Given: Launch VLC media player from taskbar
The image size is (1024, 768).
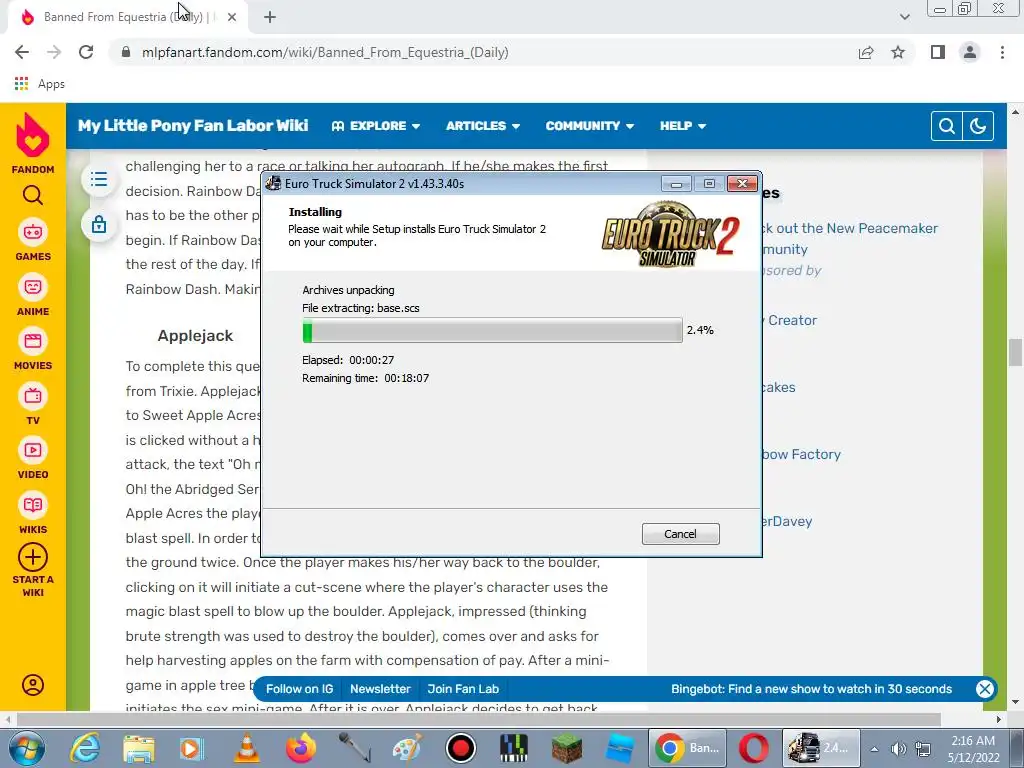Looking at the screenshot, I should pos(246,748).
